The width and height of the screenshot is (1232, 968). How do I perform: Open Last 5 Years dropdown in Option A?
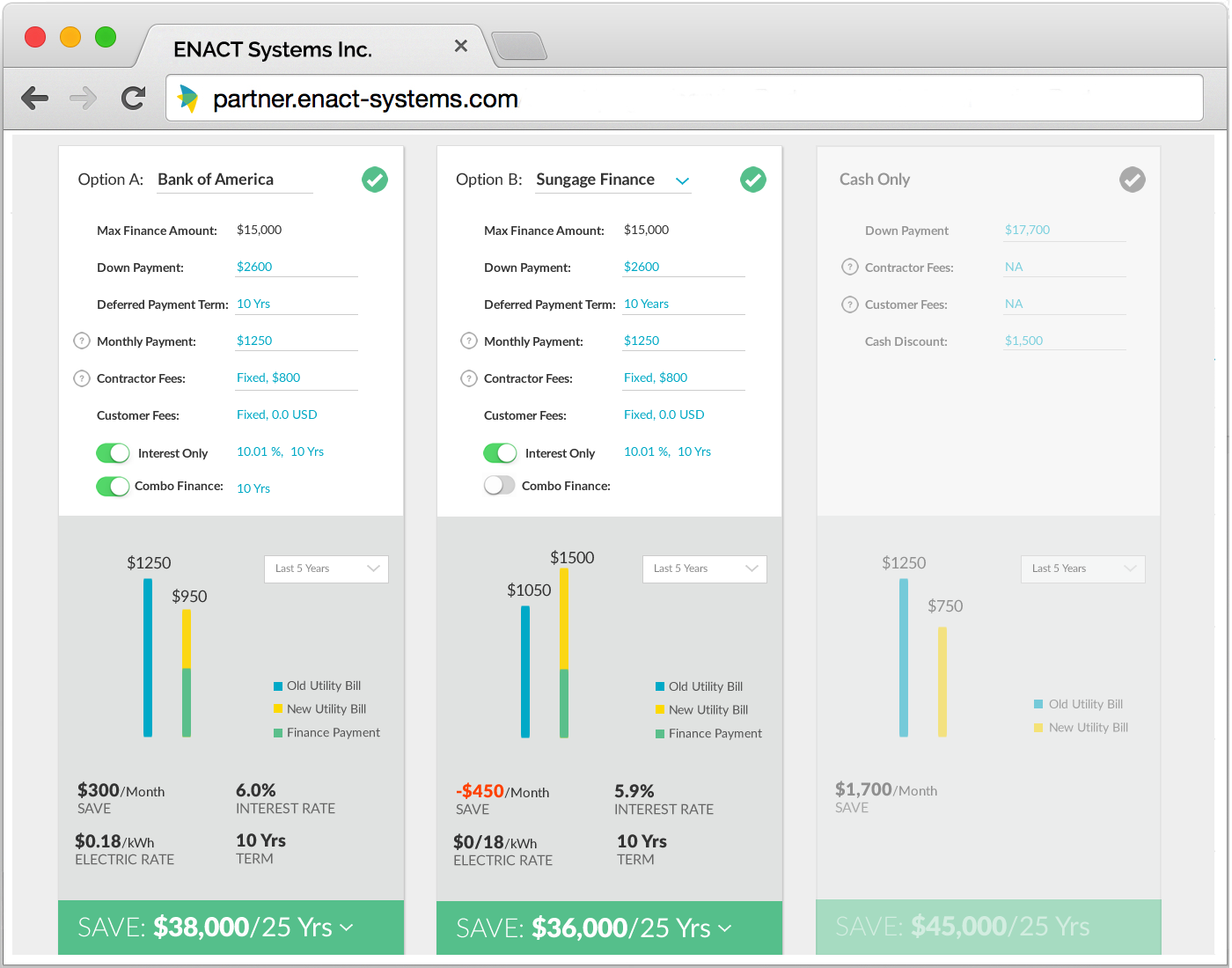[x=326, y=568]
